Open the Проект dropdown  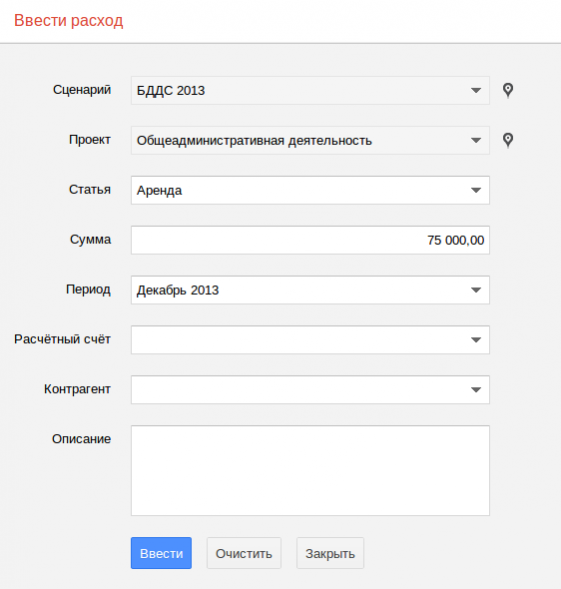(x=310, y=140)
